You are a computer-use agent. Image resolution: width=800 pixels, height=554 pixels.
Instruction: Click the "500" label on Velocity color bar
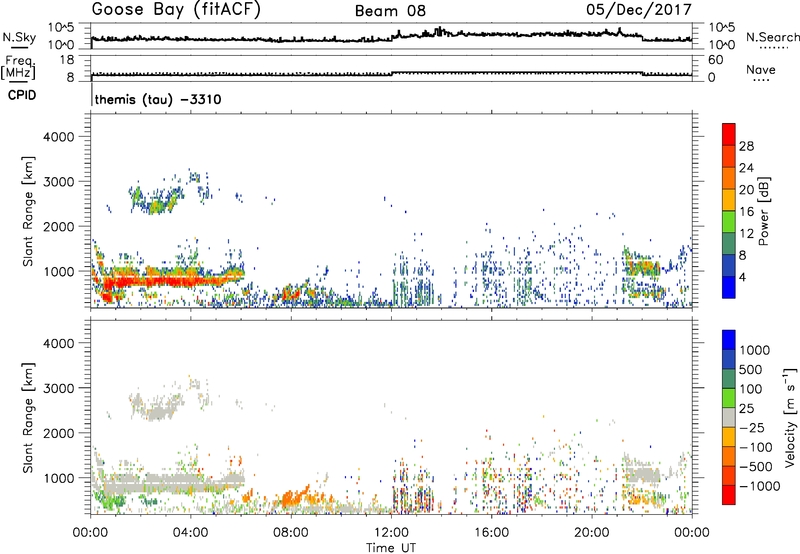(751, 370)
